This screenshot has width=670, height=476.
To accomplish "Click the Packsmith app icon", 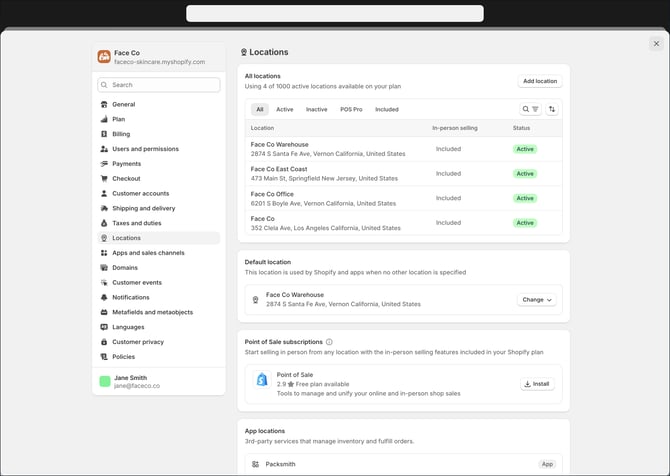I will 256,464.
